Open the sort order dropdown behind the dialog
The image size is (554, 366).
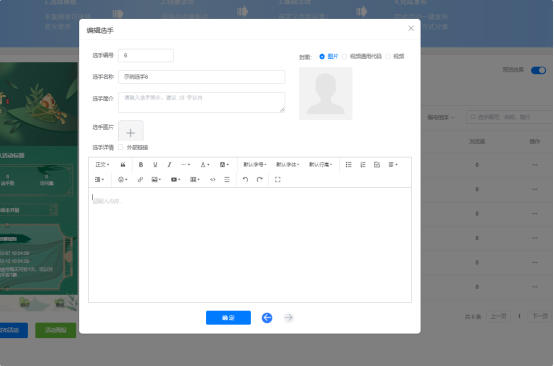coord(441,117)
